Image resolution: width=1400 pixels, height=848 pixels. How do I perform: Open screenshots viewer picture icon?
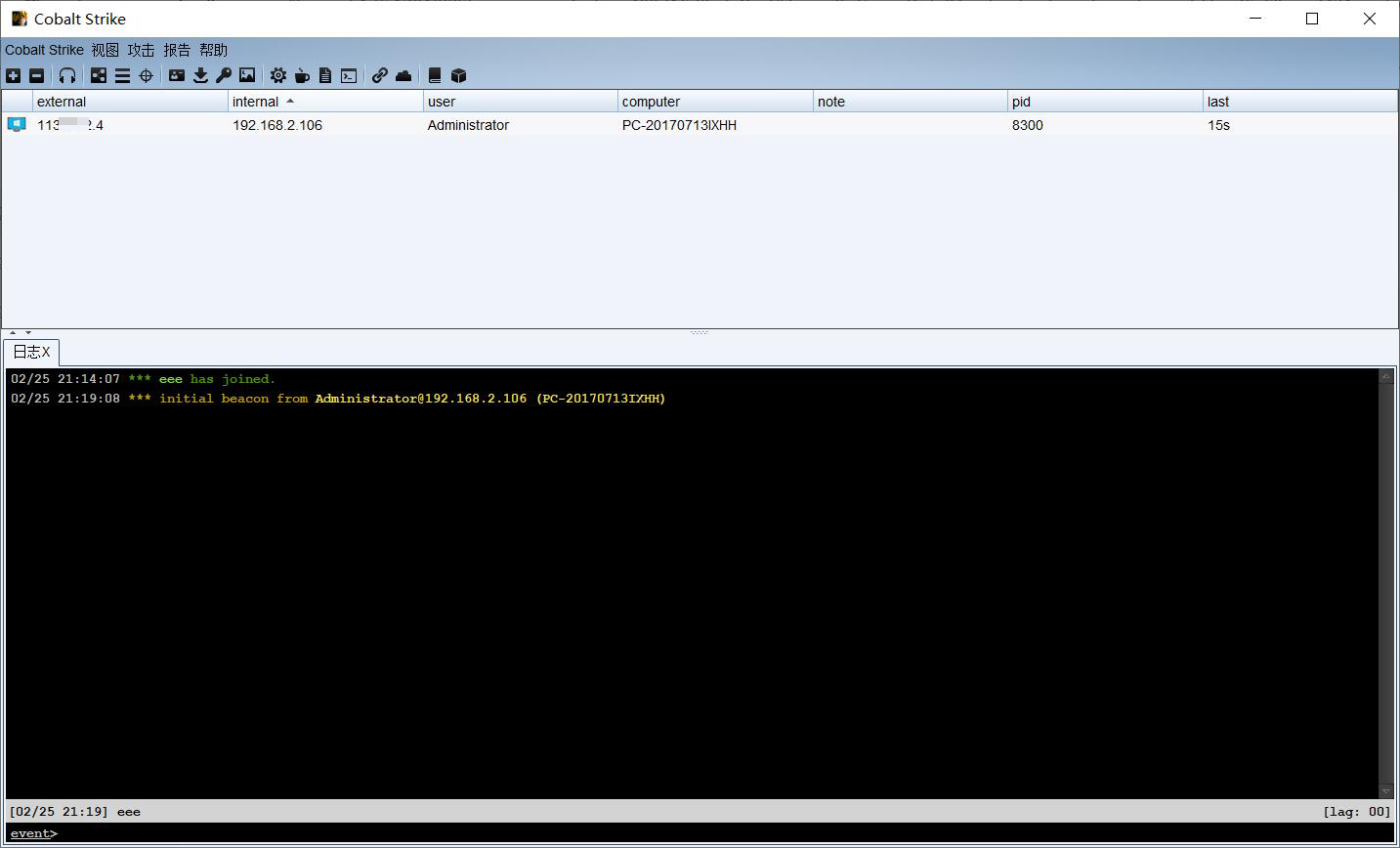point(247,75)
